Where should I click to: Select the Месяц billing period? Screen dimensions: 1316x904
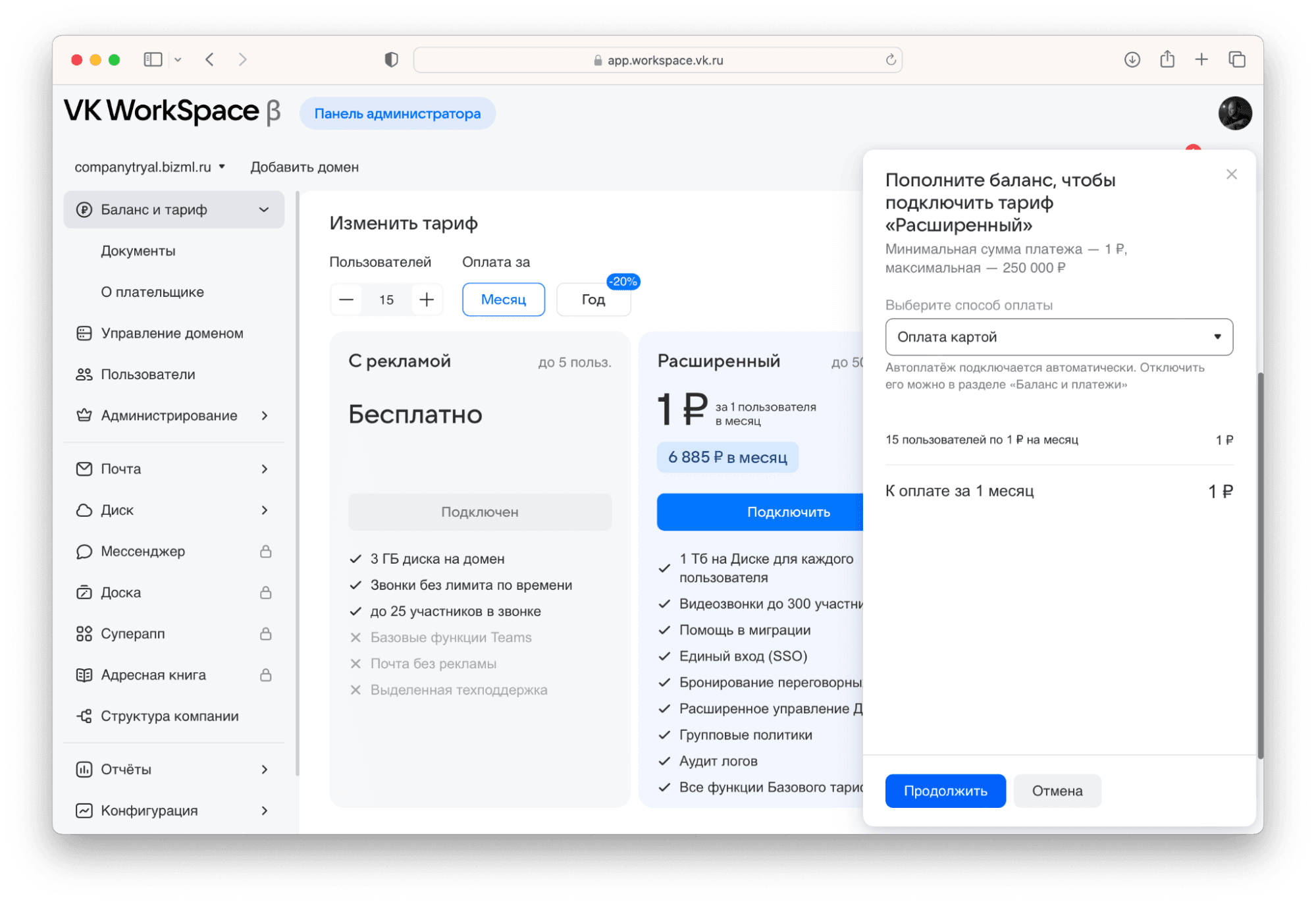pos(503,300)
